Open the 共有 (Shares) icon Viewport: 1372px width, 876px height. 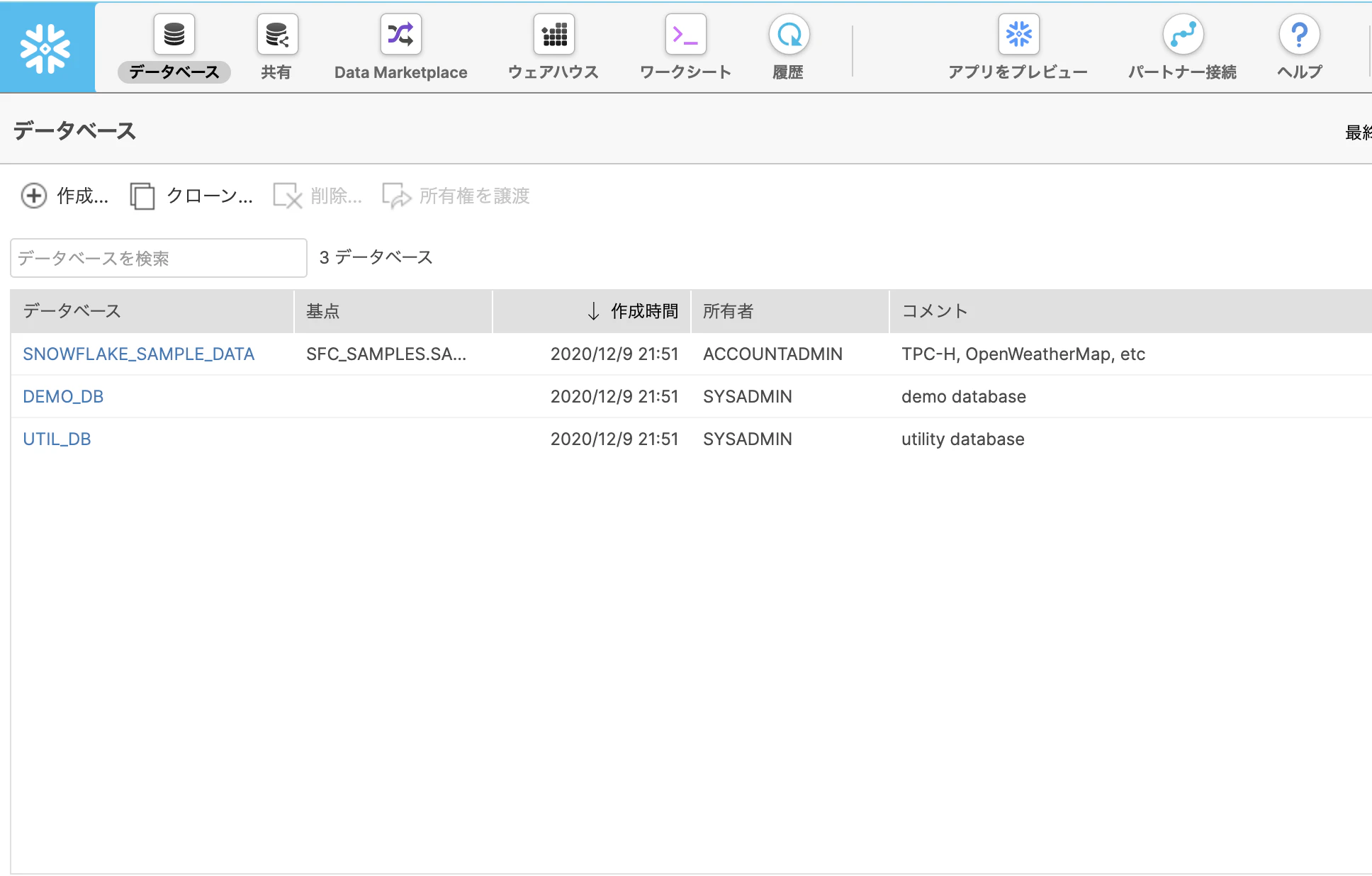coord(276,35)
